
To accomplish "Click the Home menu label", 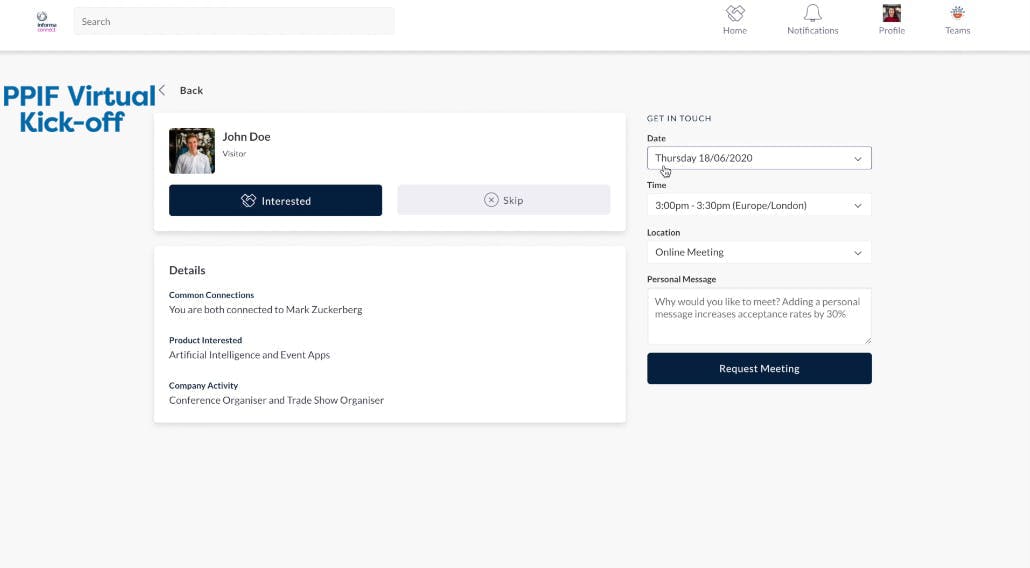I will pyautogui.click(x=735, y=31).
